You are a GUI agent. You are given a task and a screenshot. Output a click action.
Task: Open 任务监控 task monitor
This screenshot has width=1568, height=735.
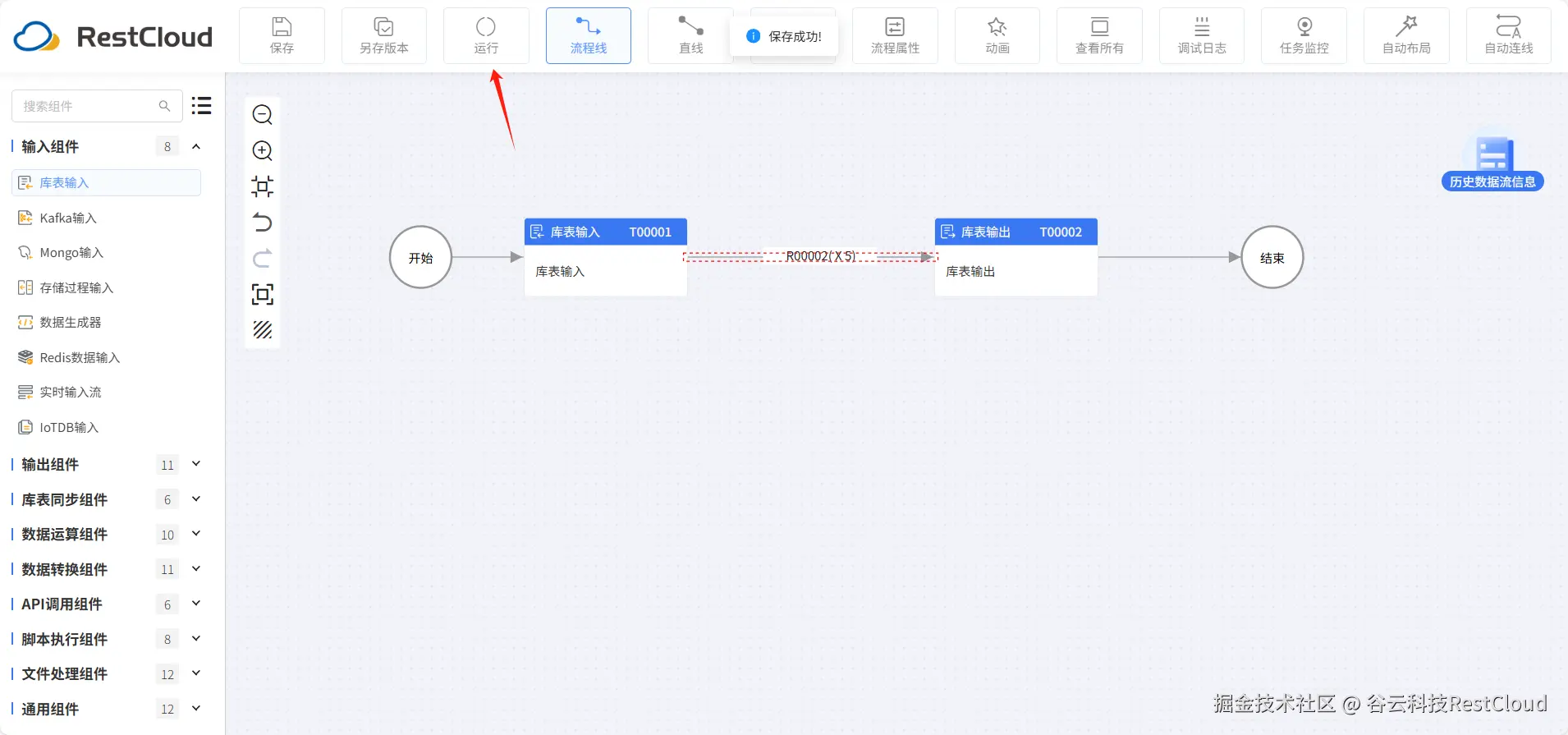tap(1304, 36)
